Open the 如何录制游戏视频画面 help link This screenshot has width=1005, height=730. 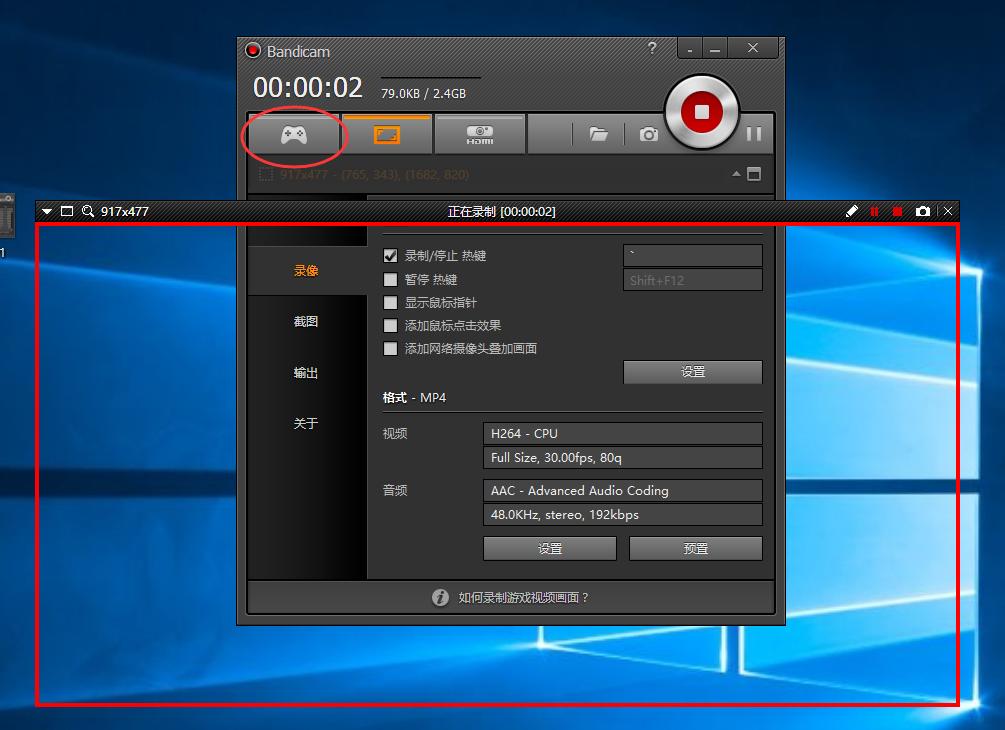[x=524, y=598]
